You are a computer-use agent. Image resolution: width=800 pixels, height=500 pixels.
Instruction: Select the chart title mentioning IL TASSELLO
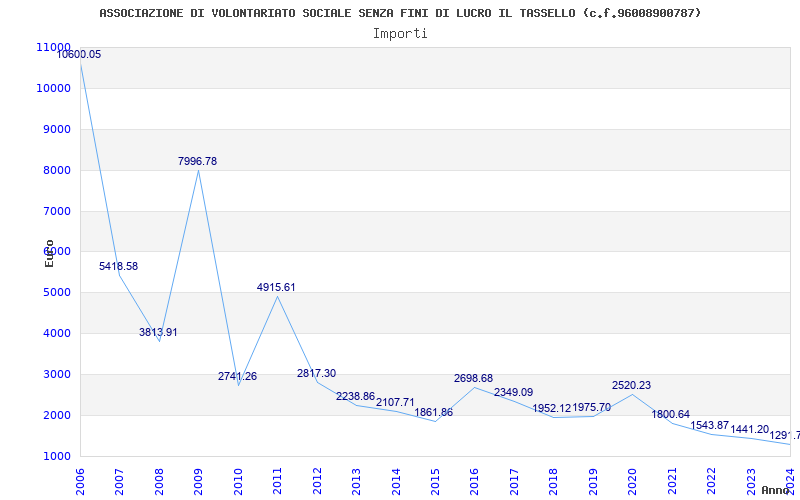tap(401, 13)
